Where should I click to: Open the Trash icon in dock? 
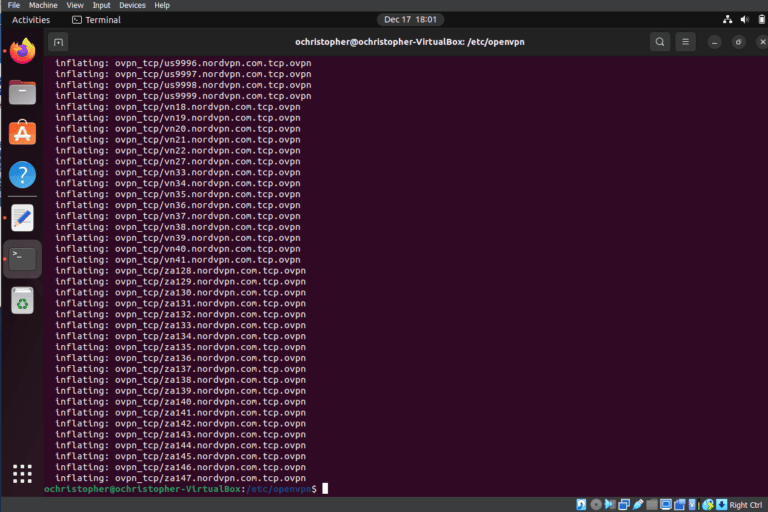click(23, 300)
